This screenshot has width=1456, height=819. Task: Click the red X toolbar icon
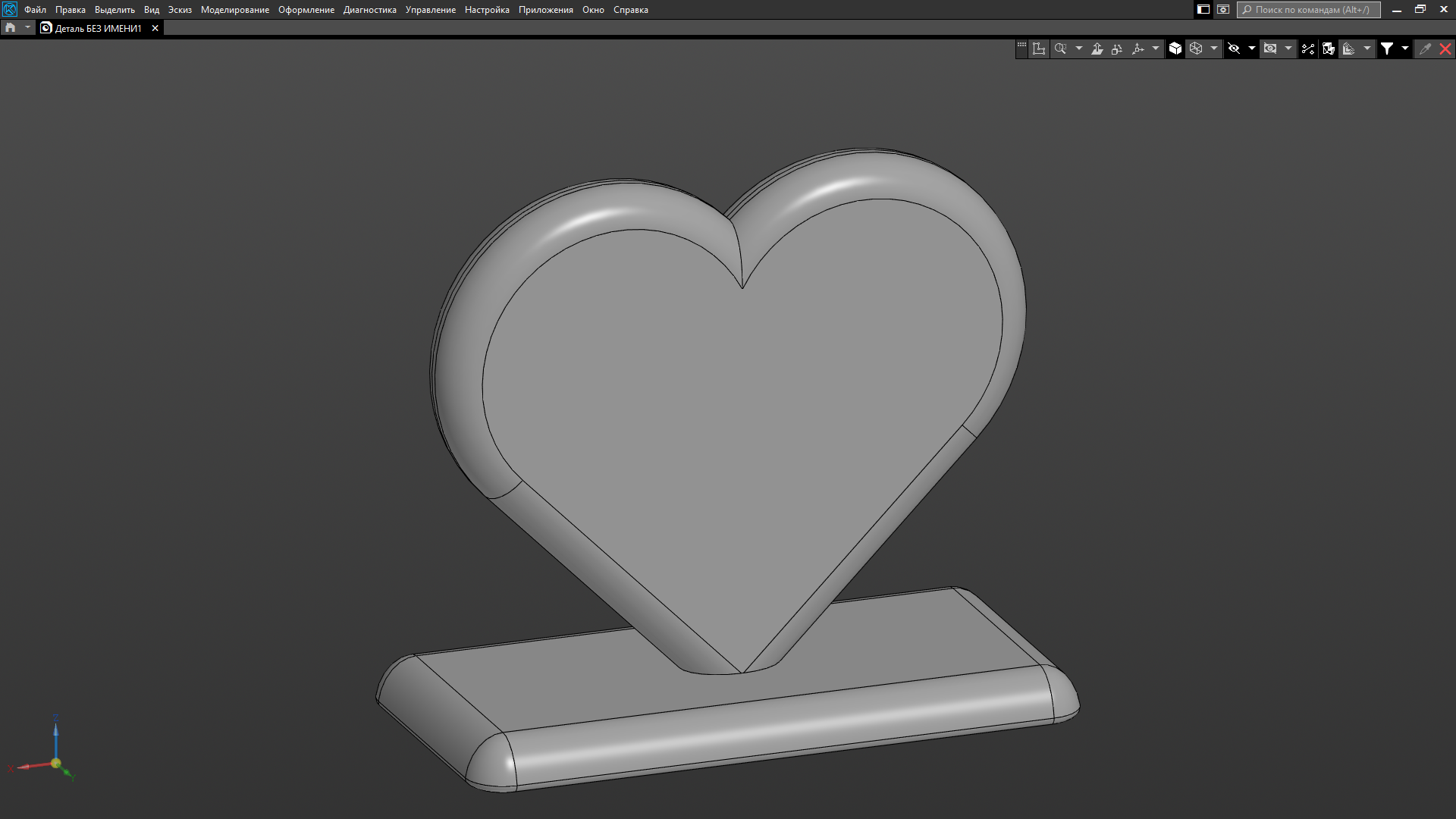pyautogui.click(x=1445, y=49)
